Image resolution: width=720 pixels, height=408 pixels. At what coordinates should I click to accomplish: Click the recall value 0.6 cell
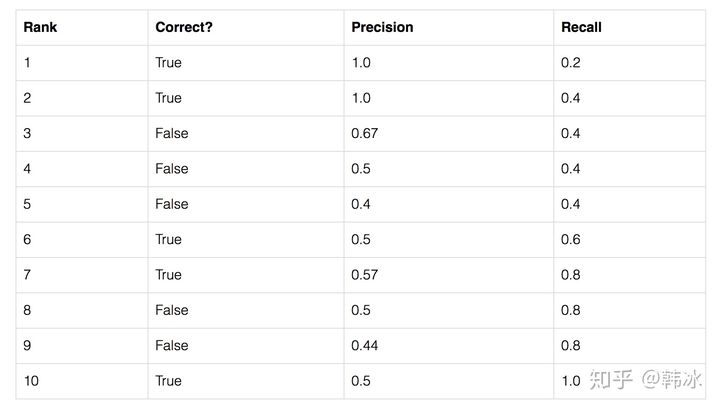click(571, 239)
